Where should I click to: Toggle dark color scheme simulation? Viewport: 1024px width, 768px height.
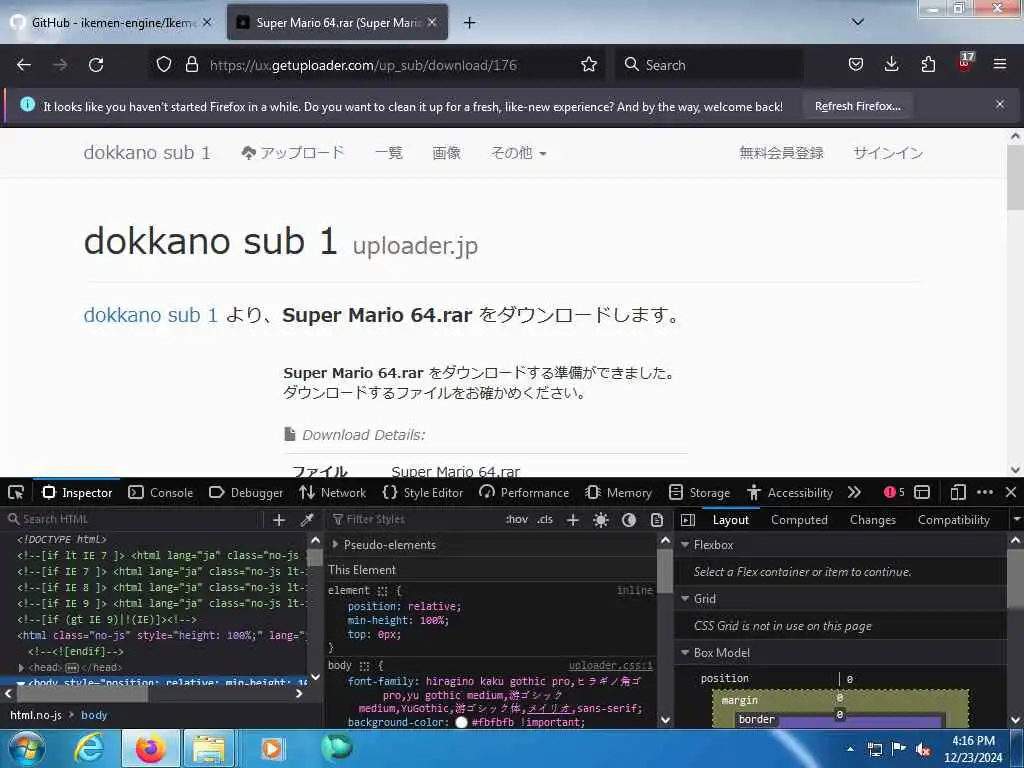(629, 520)
